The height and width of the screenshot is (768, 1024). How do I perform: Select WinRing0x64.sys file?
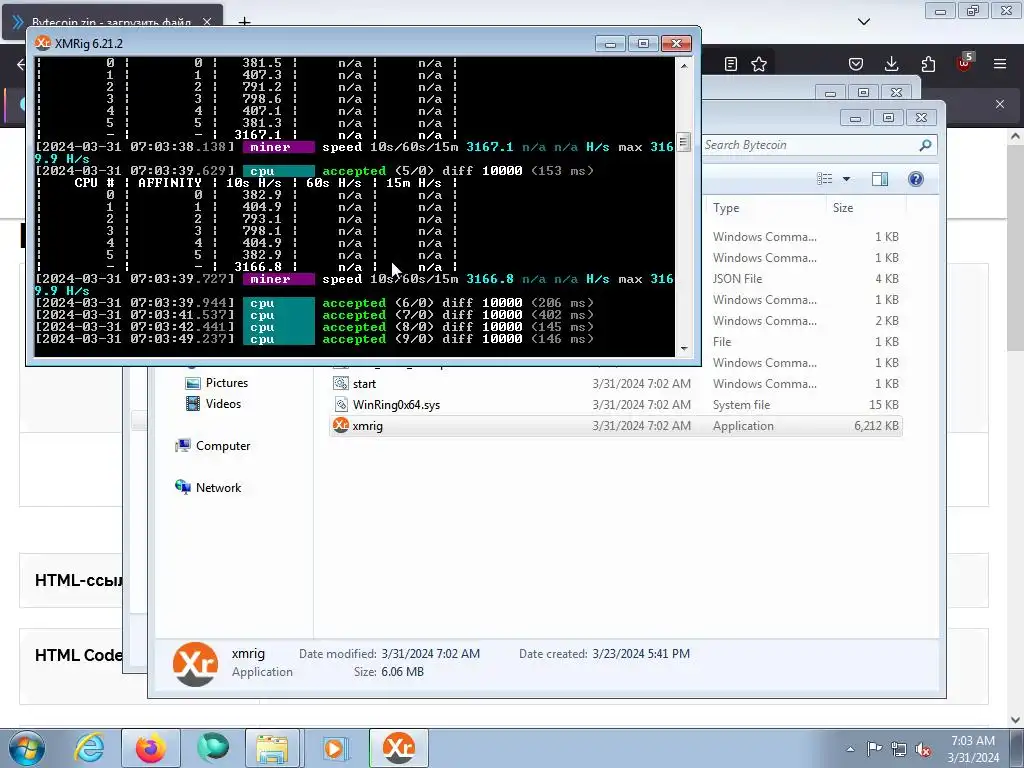tap(396, 405)
